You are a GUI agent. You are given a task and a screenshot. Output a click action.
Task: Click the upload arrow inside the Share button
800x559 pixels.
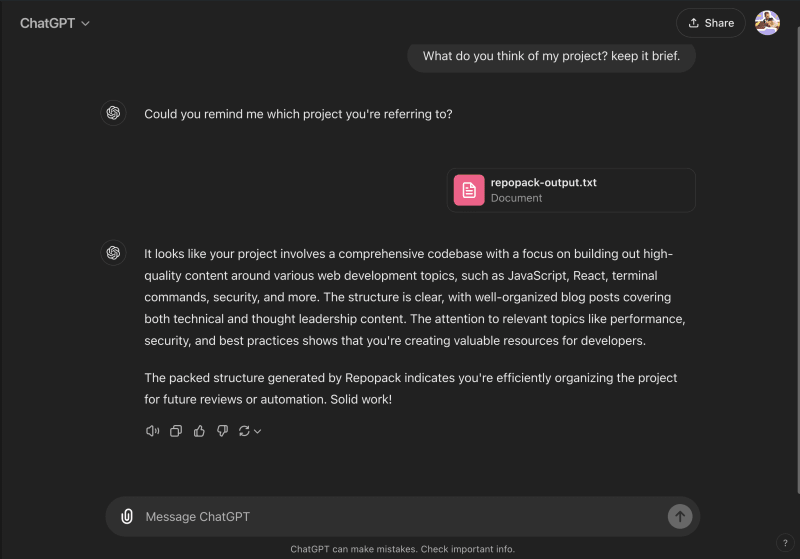pos(693,23)
